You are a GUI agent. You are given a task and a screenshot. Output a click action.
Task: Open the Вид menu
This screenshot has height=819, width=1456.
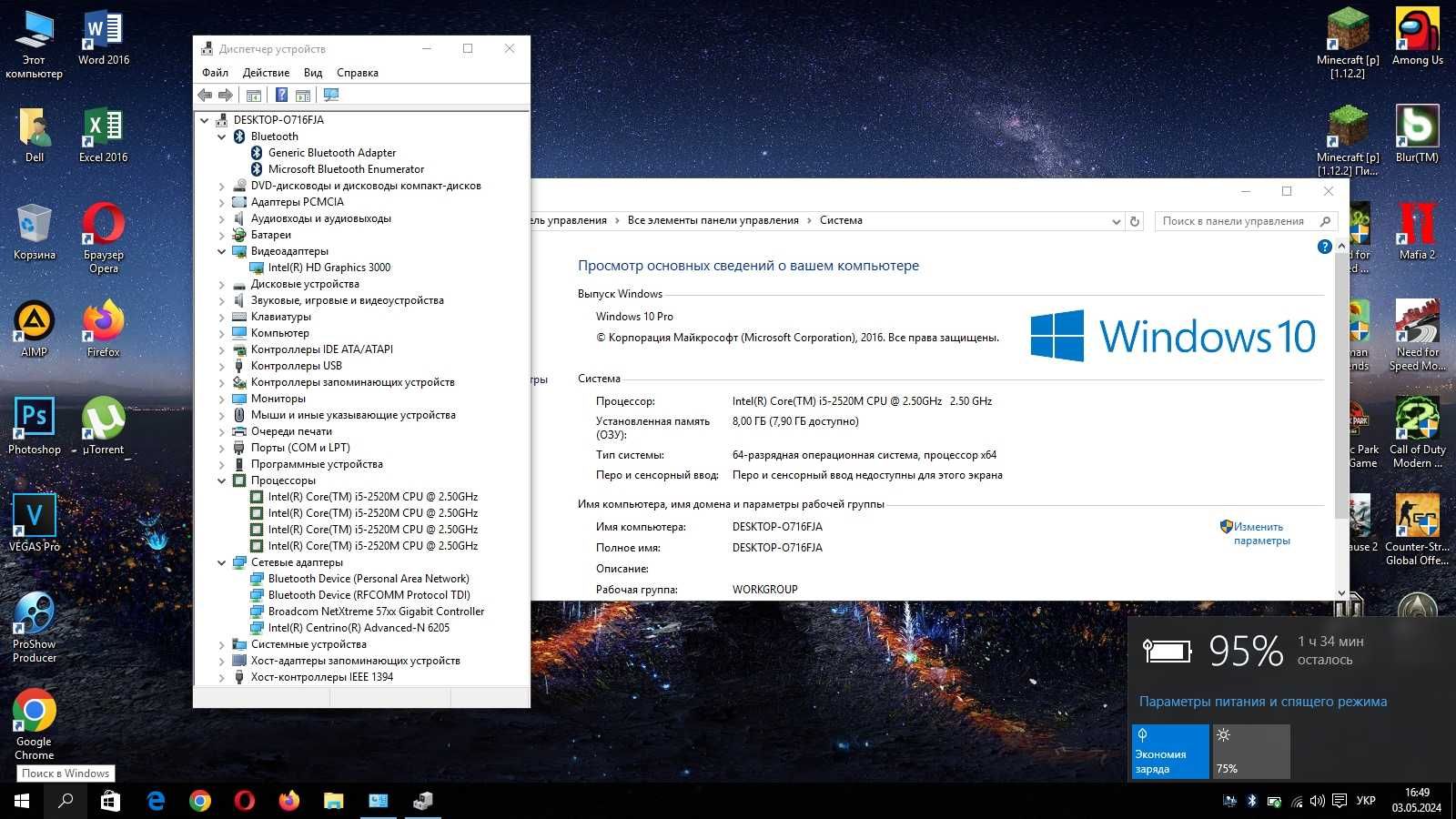point(313,73)
